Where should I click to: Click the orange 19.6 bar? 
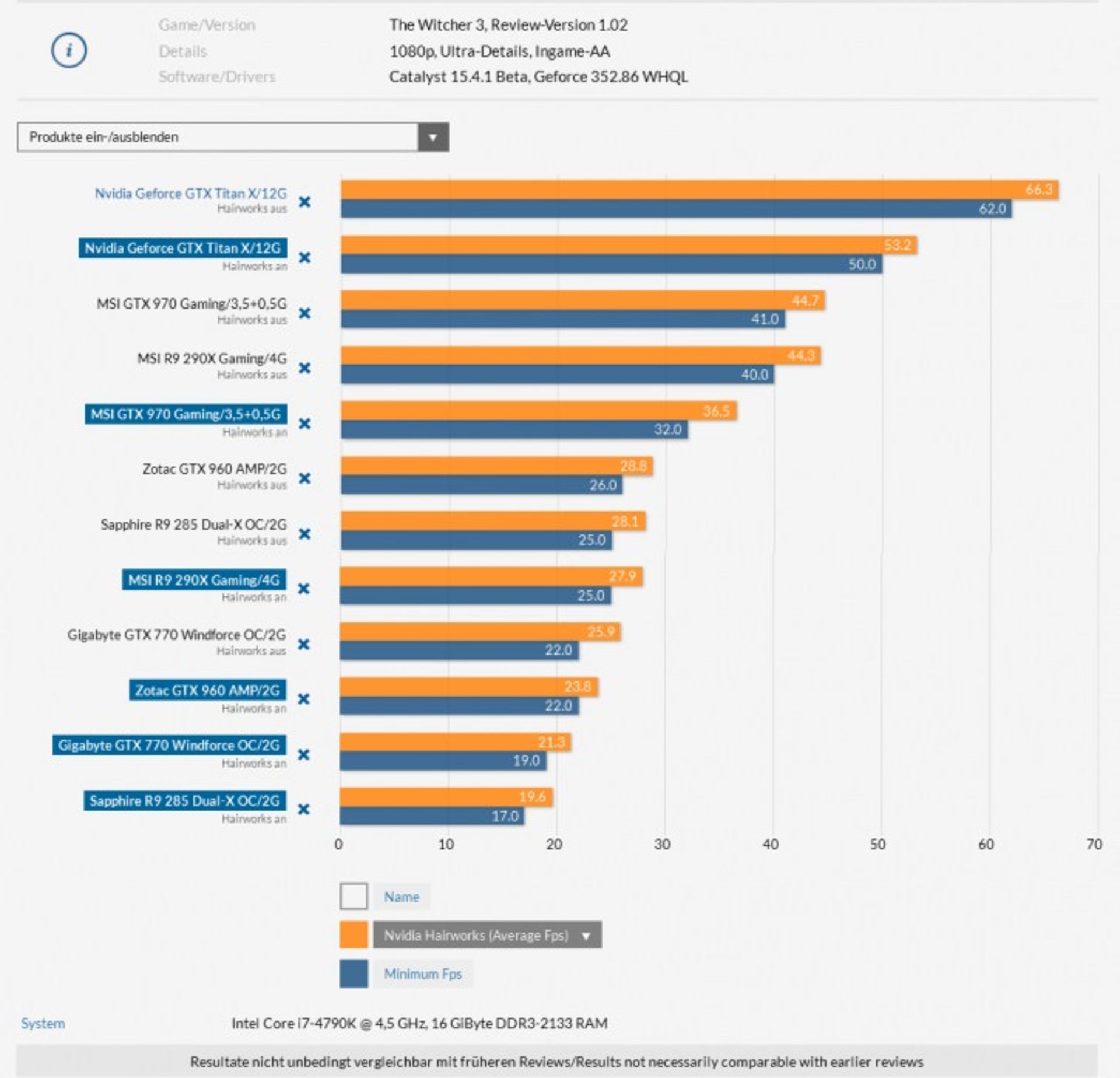[446, 797]
